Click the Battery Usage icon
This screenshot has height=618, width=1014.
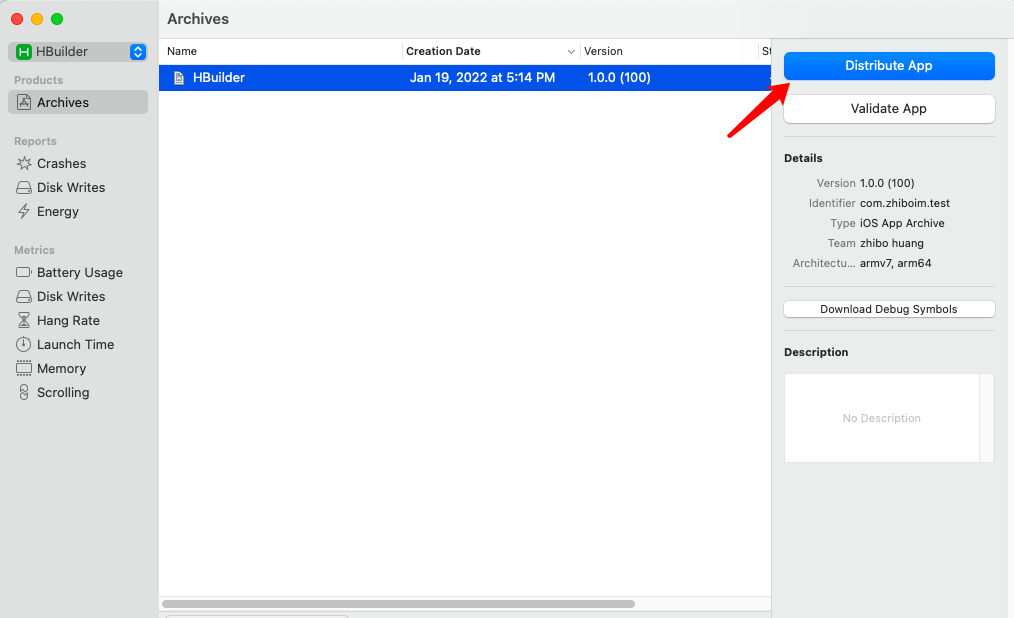(x=24, y=272)
